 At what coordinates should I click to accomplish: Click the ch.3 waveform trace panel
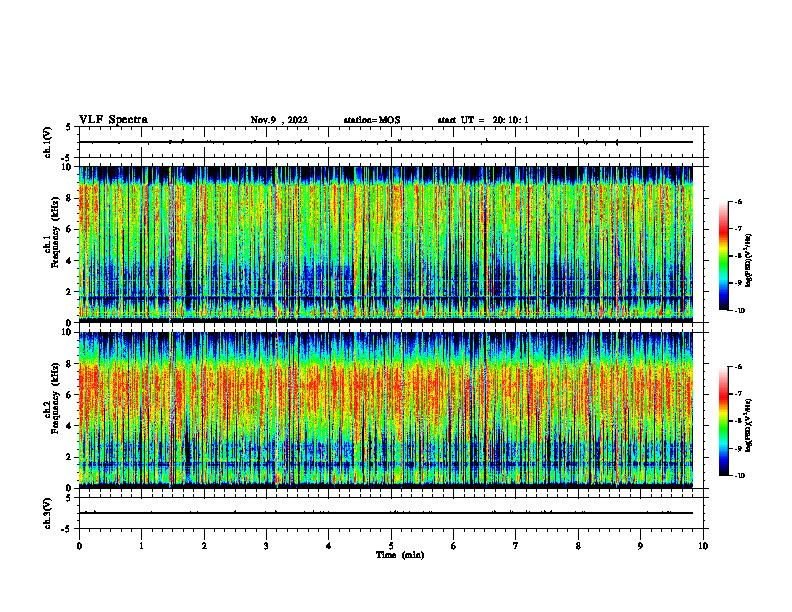(x=391, y=513)
